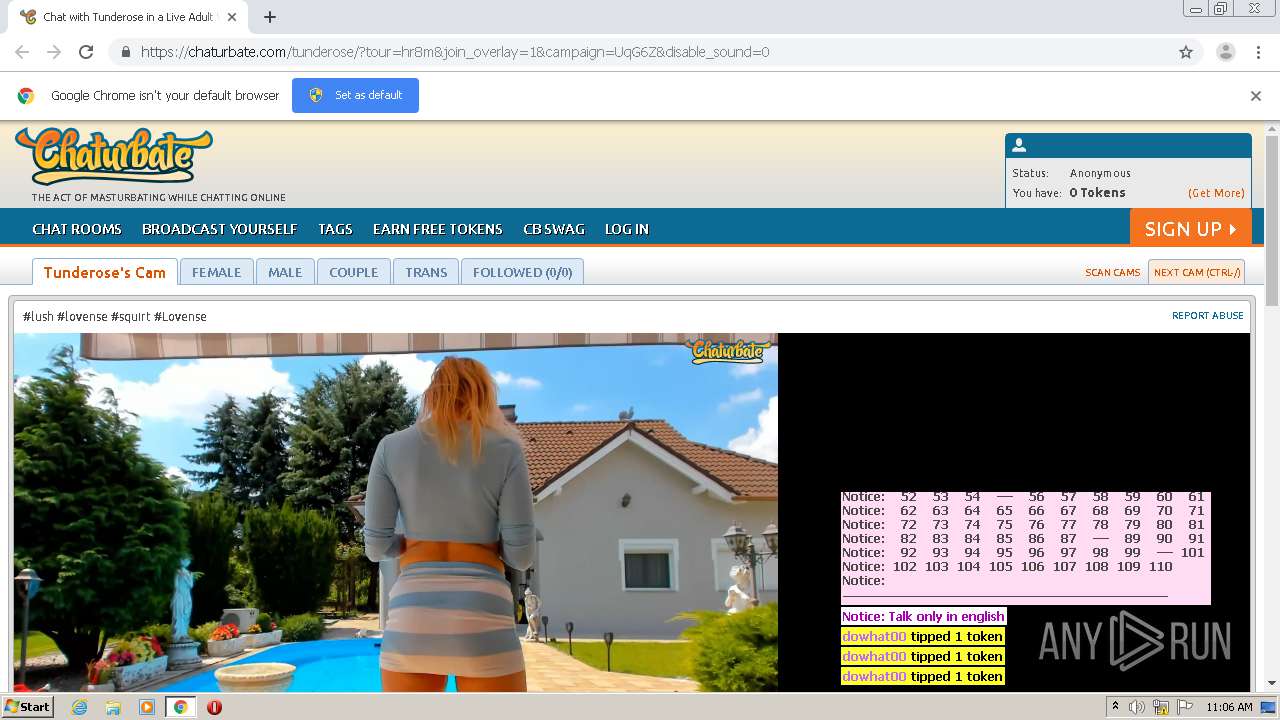
Task: Click the site logo in header
Action: 114,155
